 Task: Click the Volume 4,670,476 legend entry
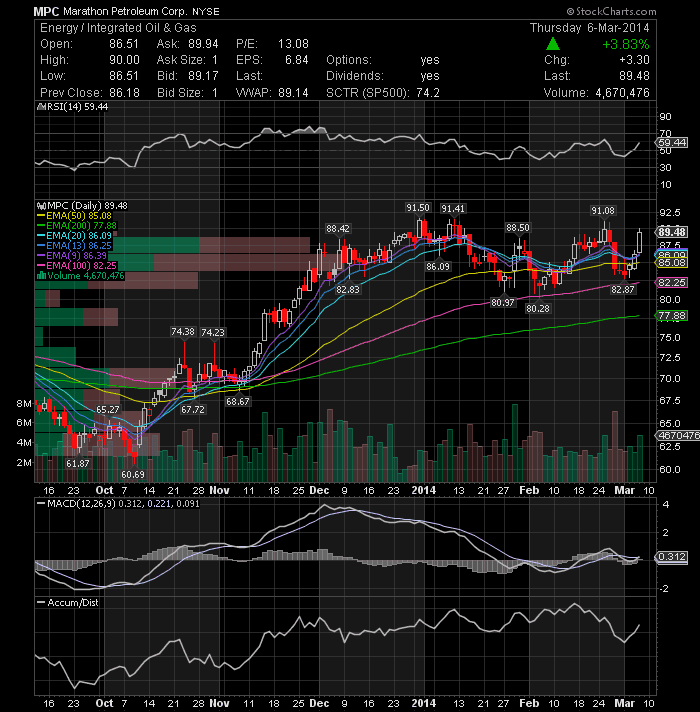(x=80, y=276)
